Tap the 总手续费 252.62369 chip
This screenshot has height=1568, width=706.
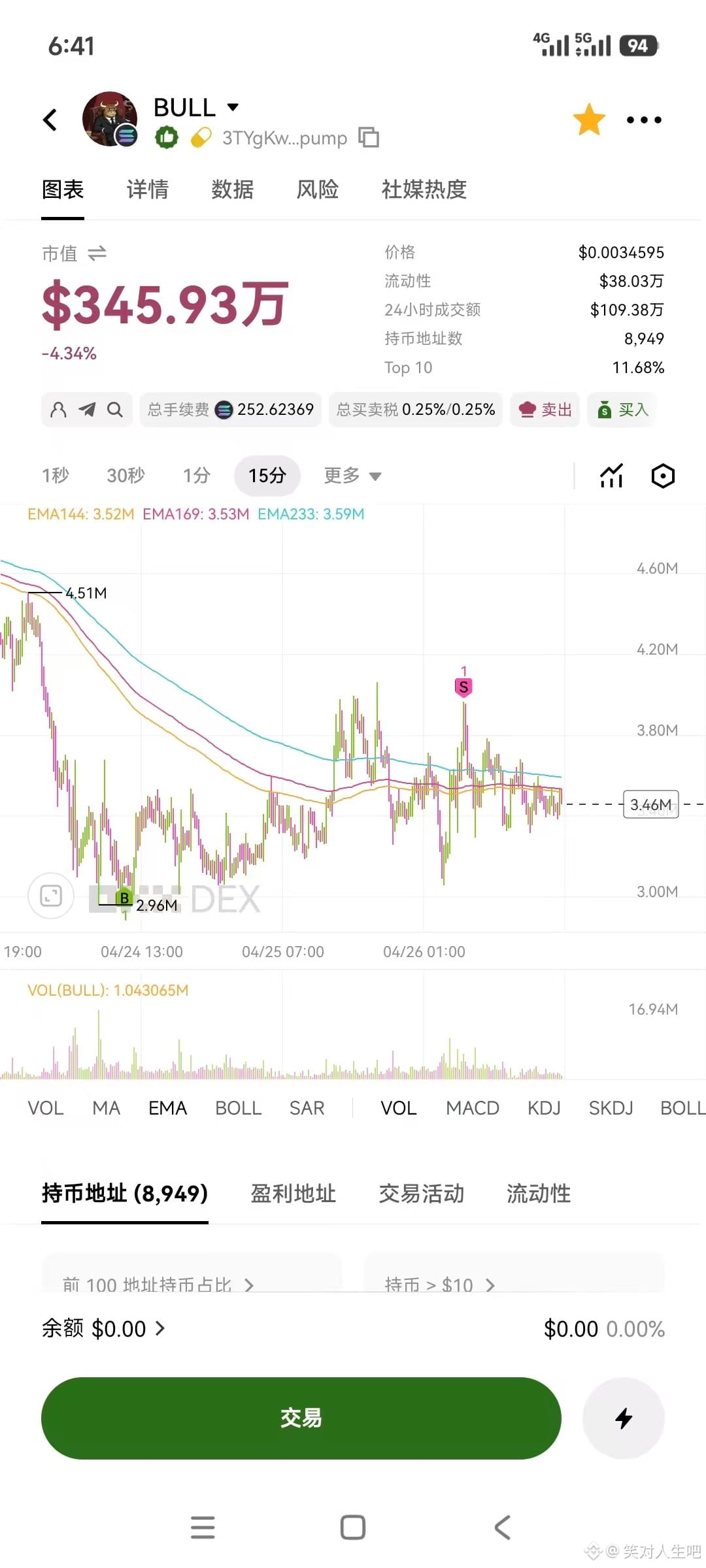(231, 410)
